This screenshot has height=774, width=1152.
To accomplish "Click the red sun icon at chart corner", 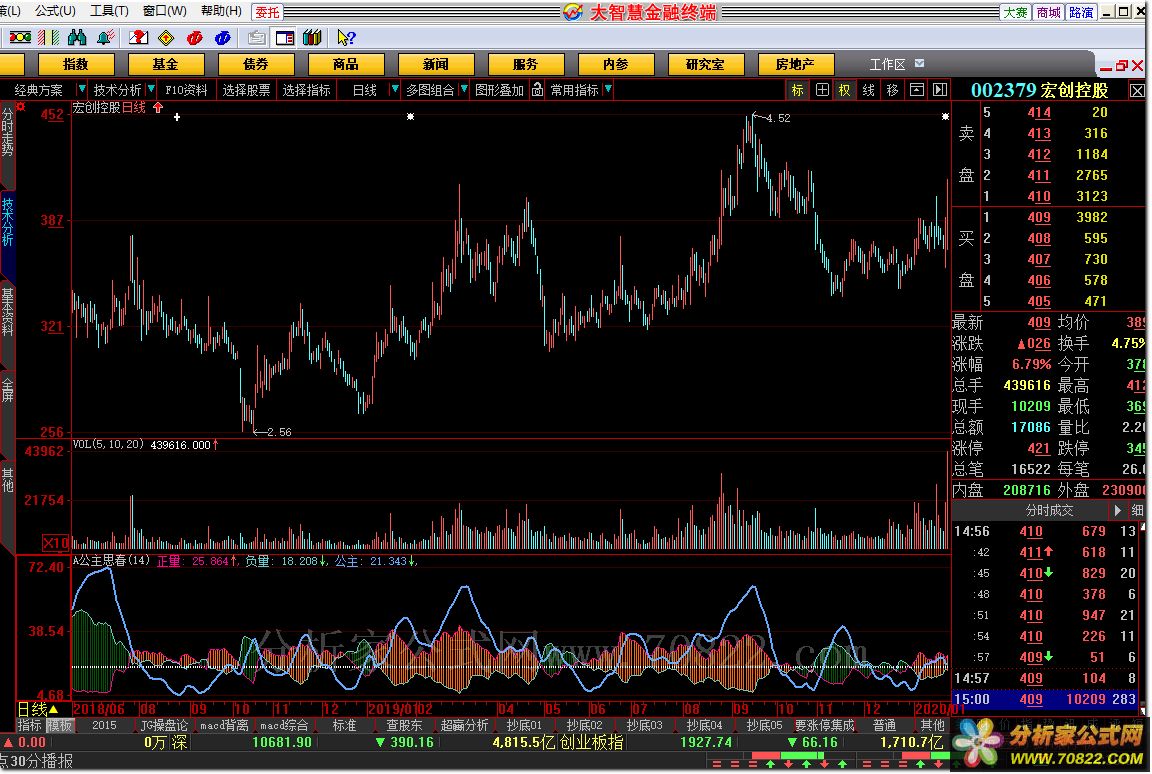I will pos(21,107).
